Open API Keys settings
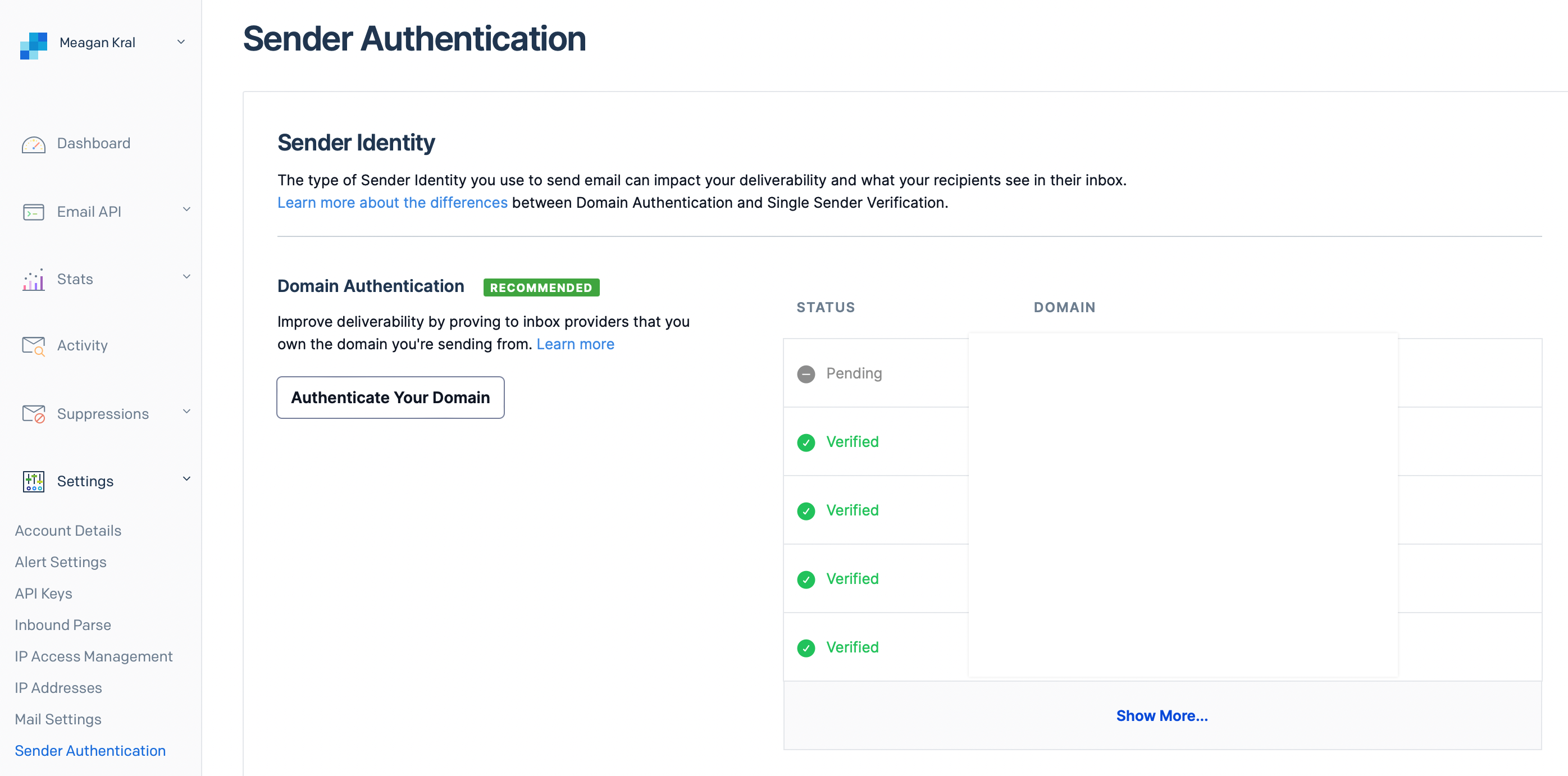This screenshot has height=776, width=1568. click(44, 594)
